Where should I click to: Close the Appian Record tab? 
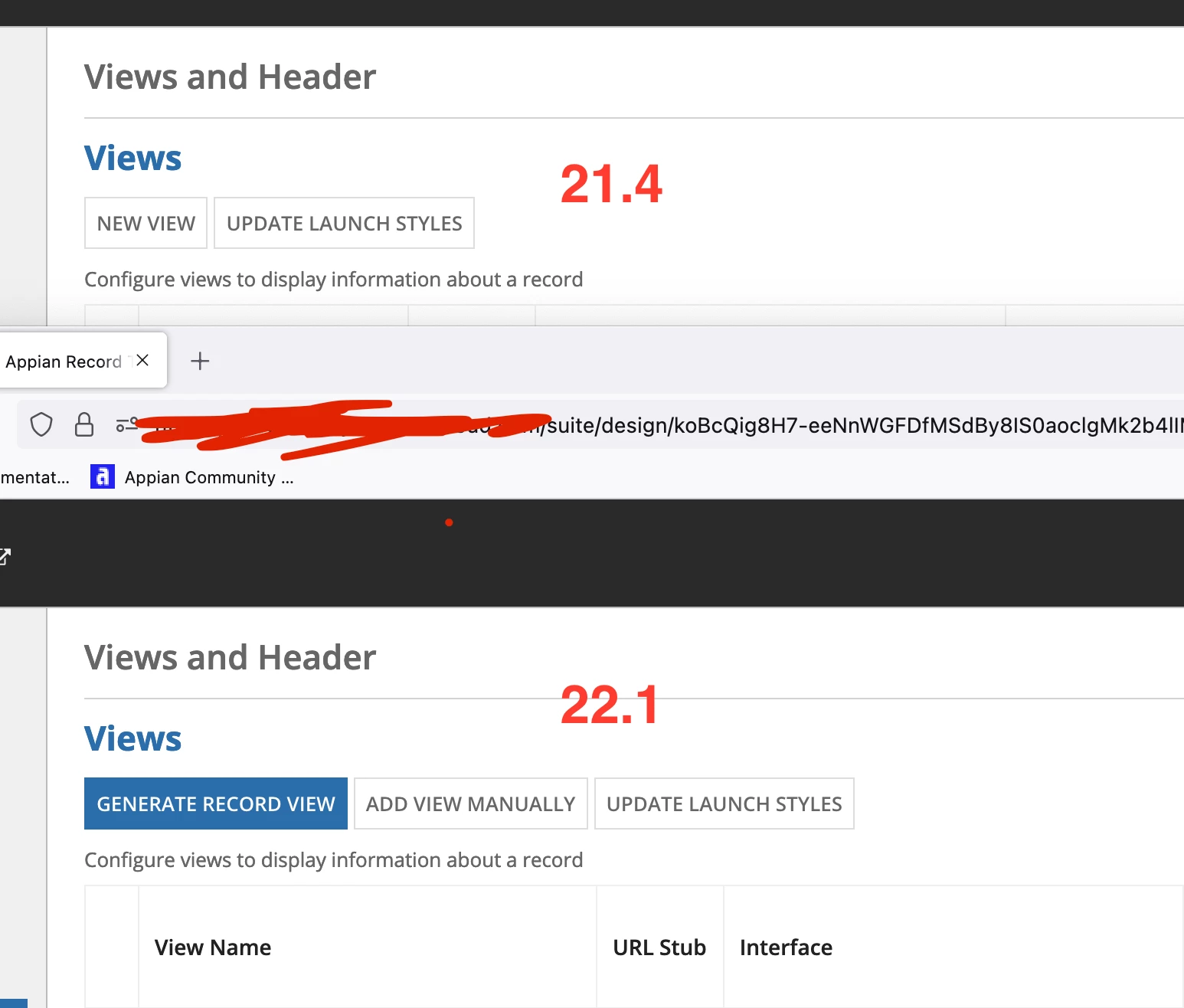point(142,360)
